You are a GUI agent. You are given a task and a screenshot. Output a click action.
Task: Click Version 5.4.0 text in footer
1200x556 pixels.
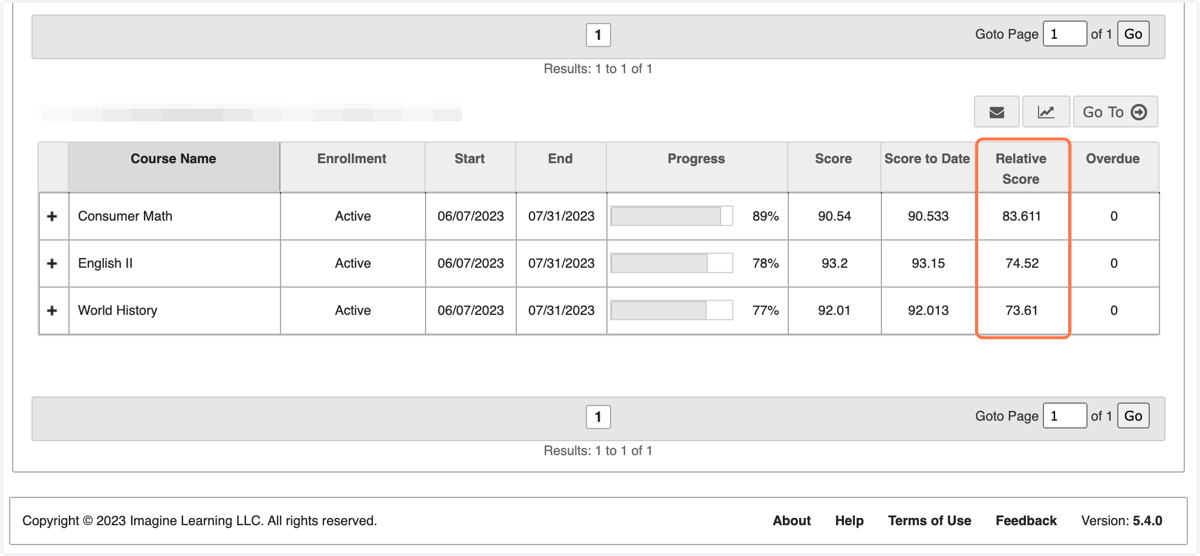(1122, 520)
